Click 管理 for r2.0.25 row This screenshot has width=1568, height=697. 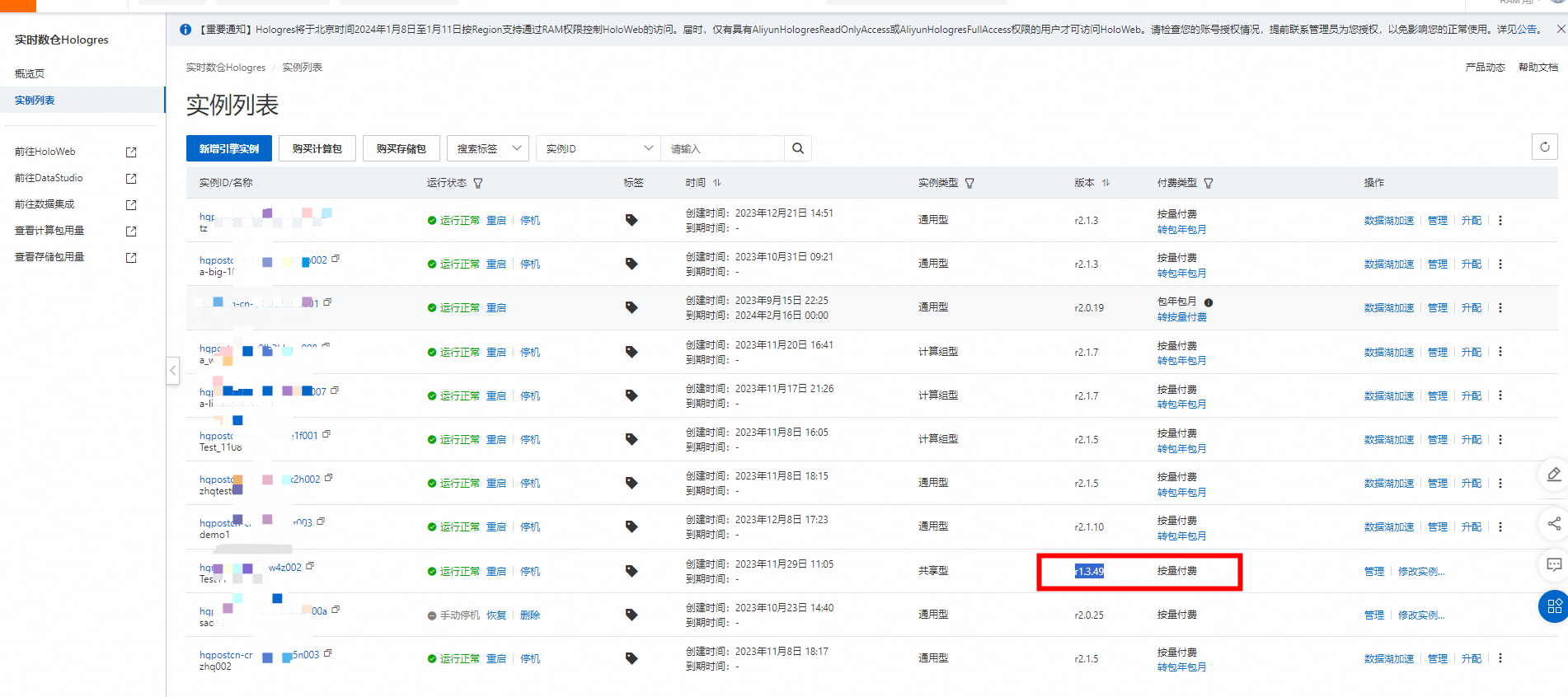(x=1374, y=615)
